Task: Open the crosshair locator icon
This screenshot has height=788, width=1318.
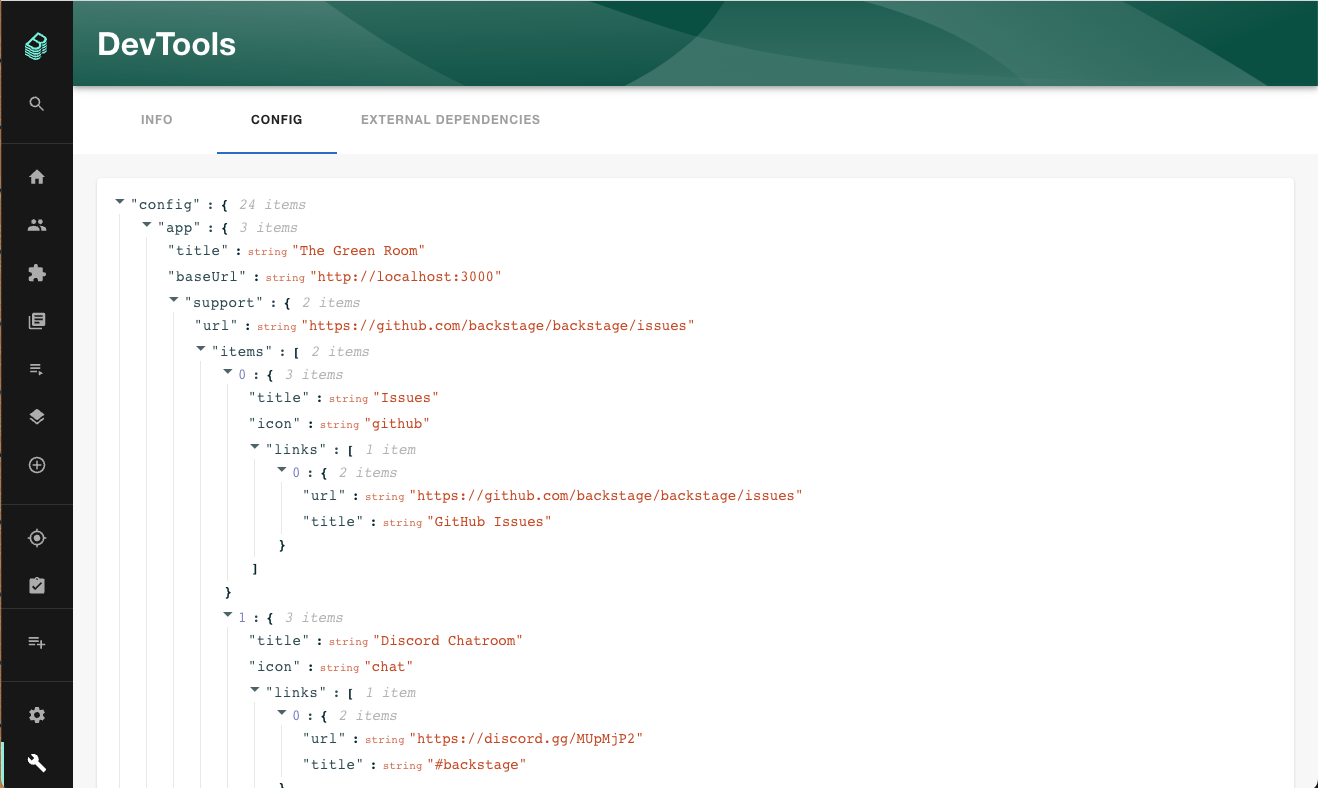Action: tap(37, 537)
